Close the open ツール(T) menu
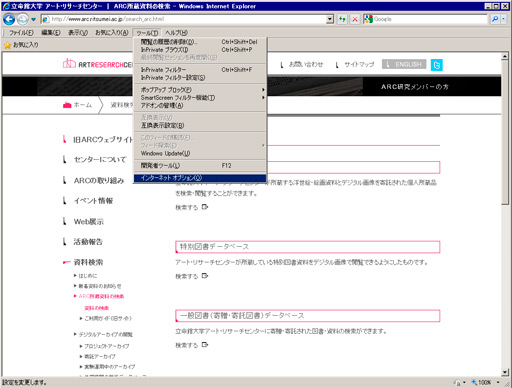 (x=147, y=33)
